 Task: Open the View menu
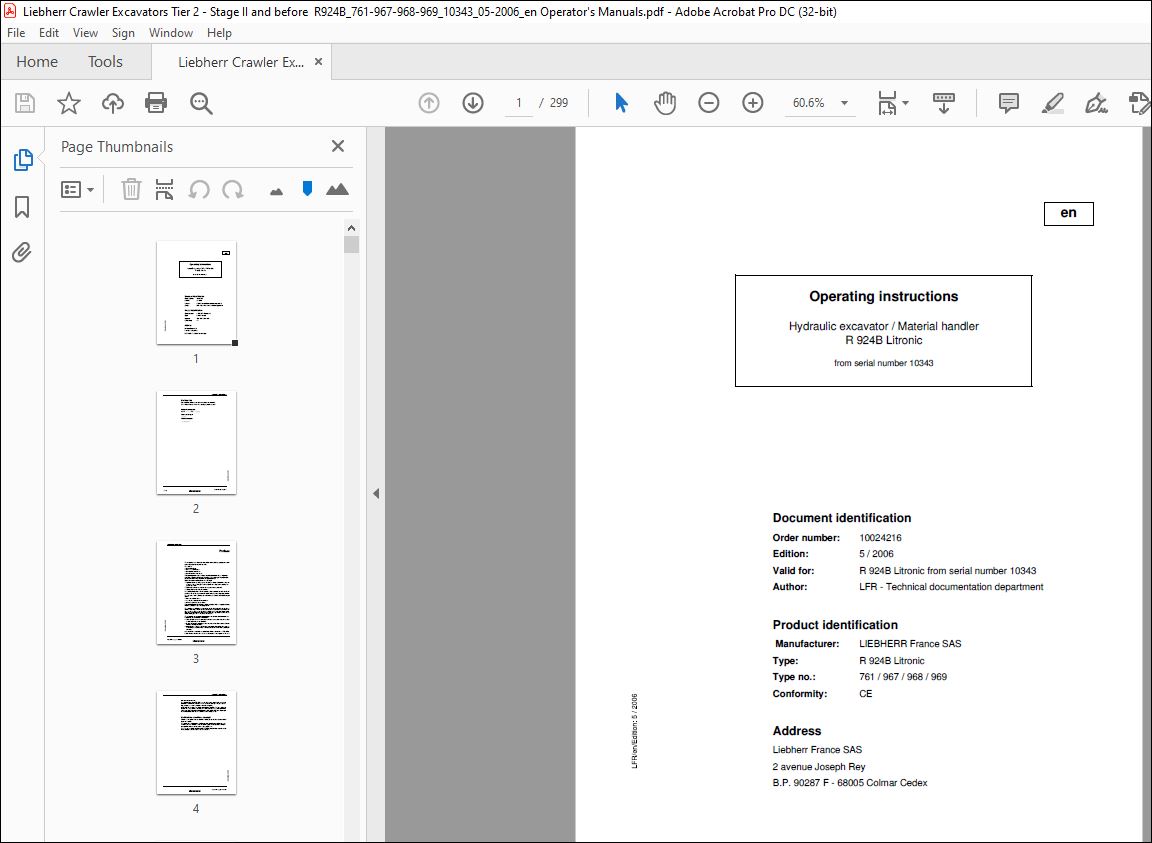pyautogui.click(x=85, y=32)
